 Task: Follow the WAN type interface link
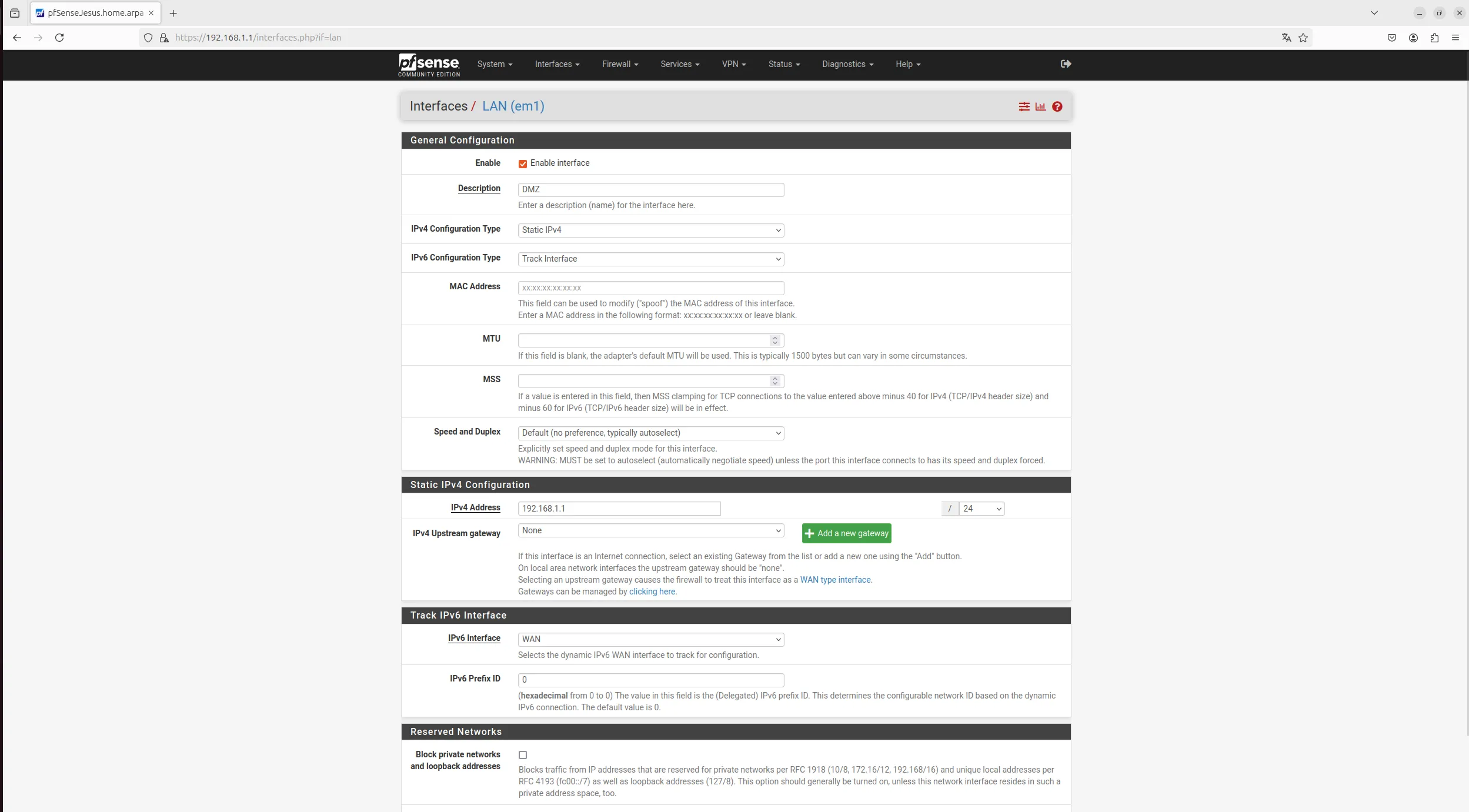(835, 580)
